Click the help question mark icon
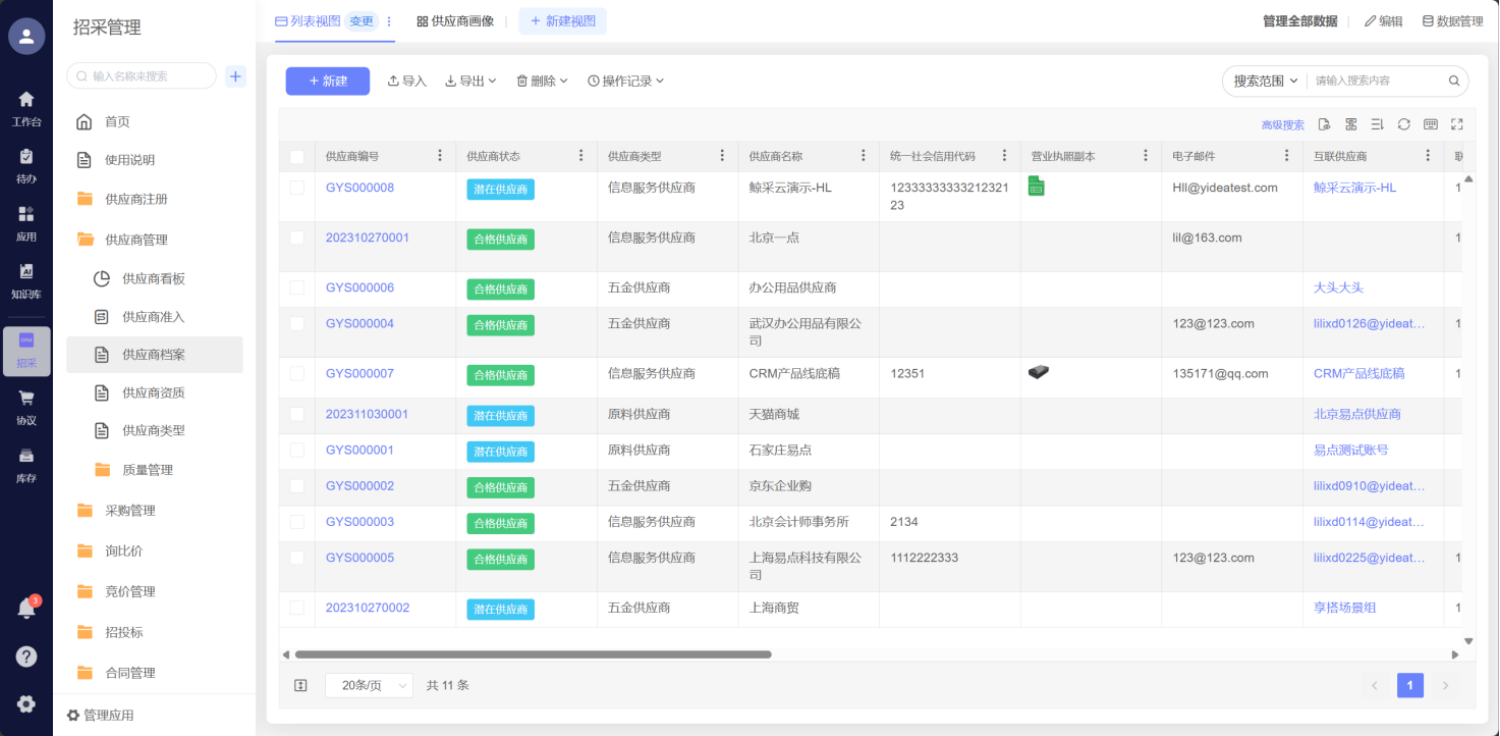The width and height of the screenshot is (1500, 736). point(27,656)
